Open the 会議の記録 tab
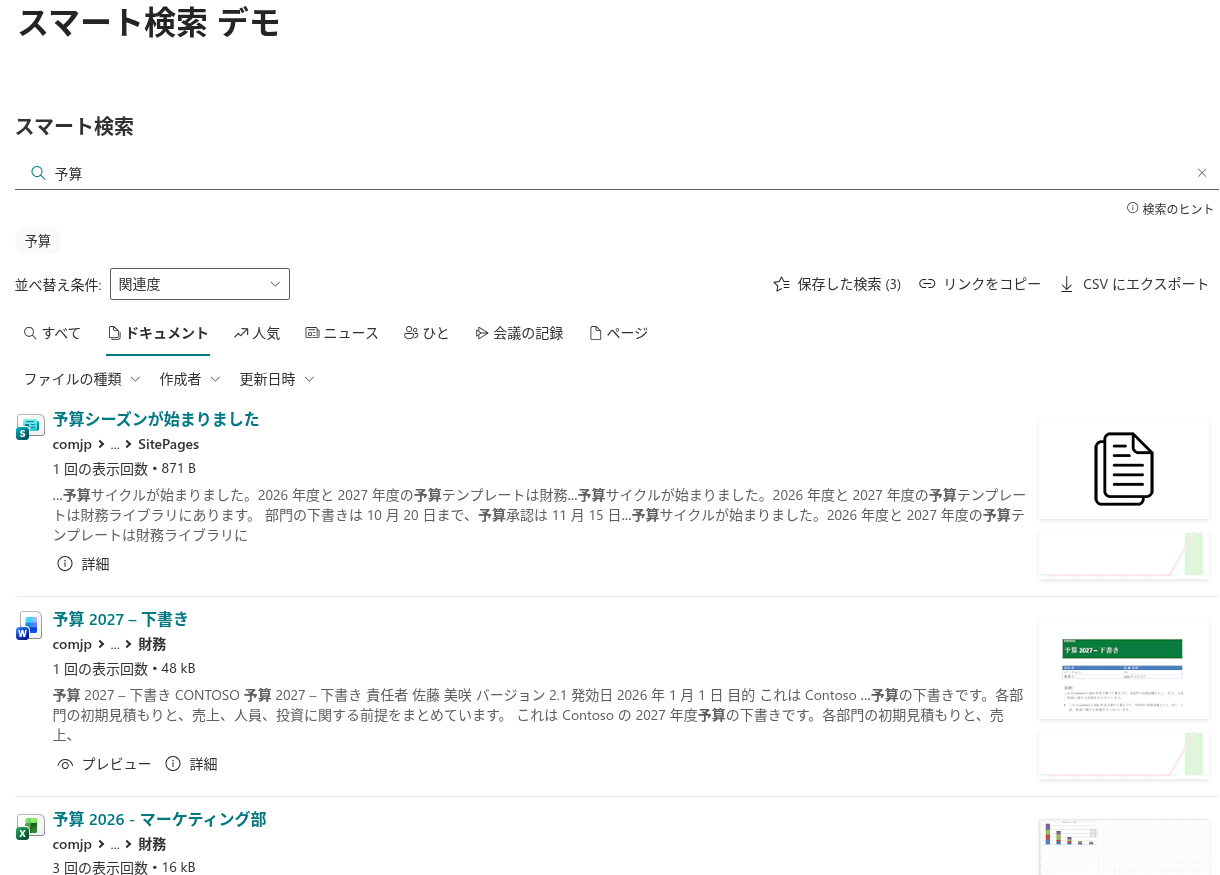Viewport: 1220px width, 875px height. pyautogui.click(x=519, y=333)
